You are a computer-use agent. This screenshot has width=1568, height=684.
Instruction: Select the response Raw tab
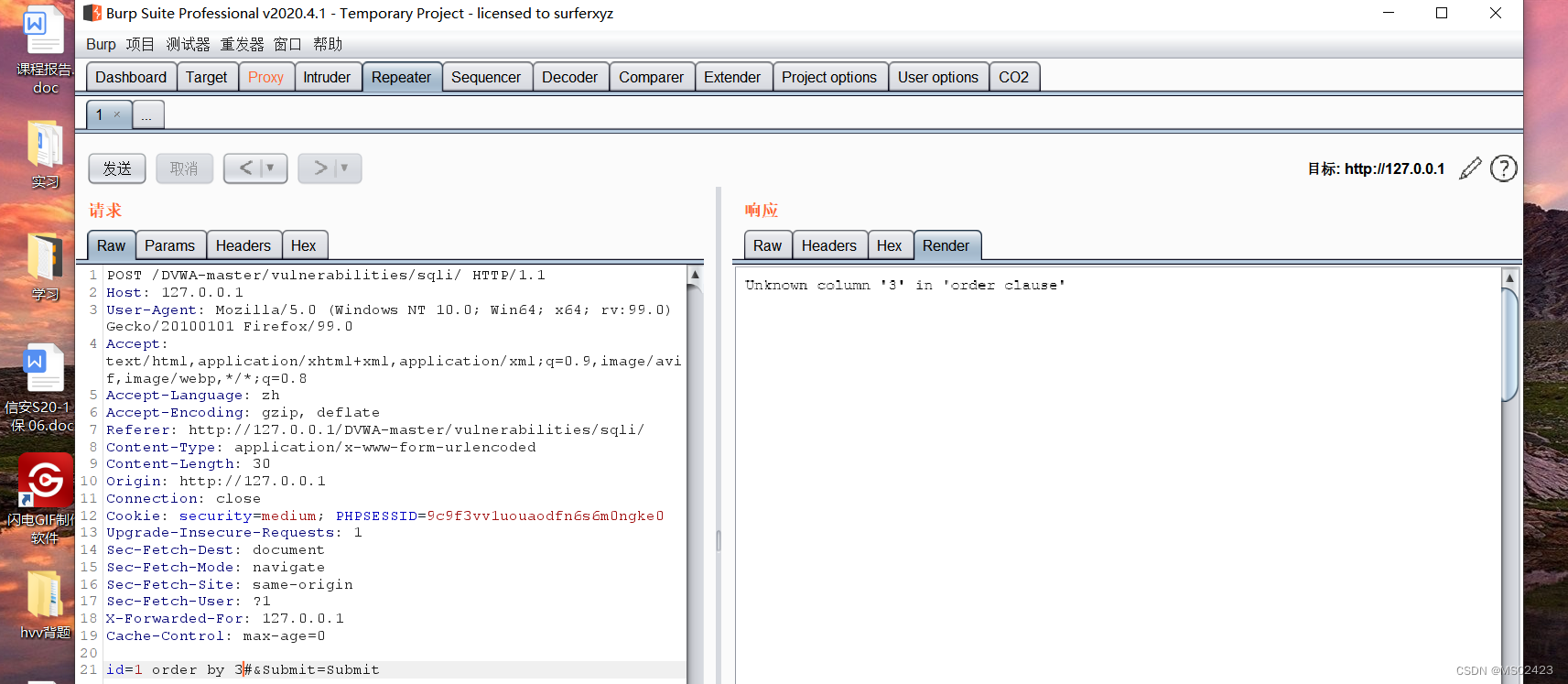(x=767, y=245)
